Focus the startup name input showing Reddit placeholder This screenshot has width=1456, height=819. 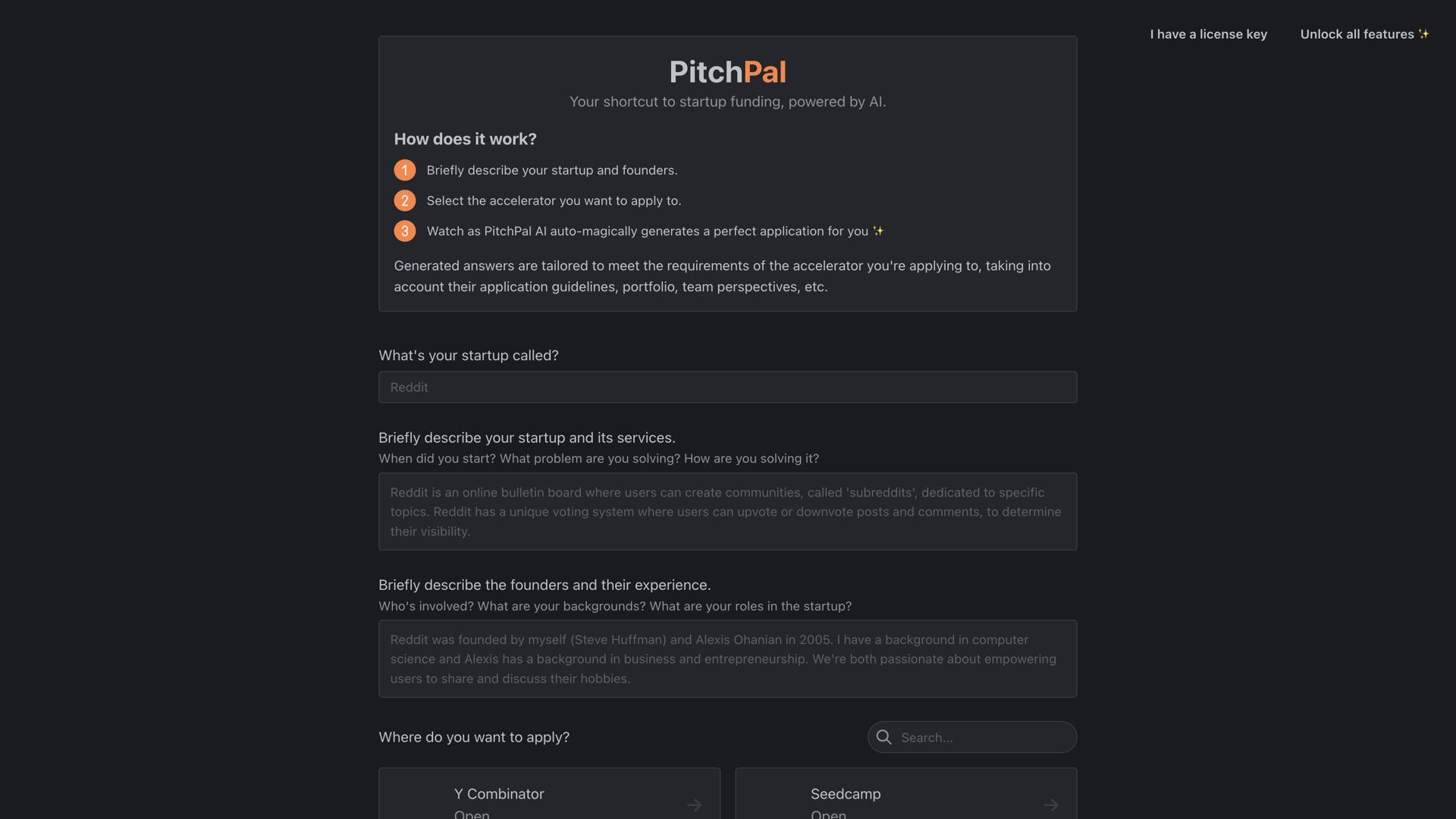point(727,387)
